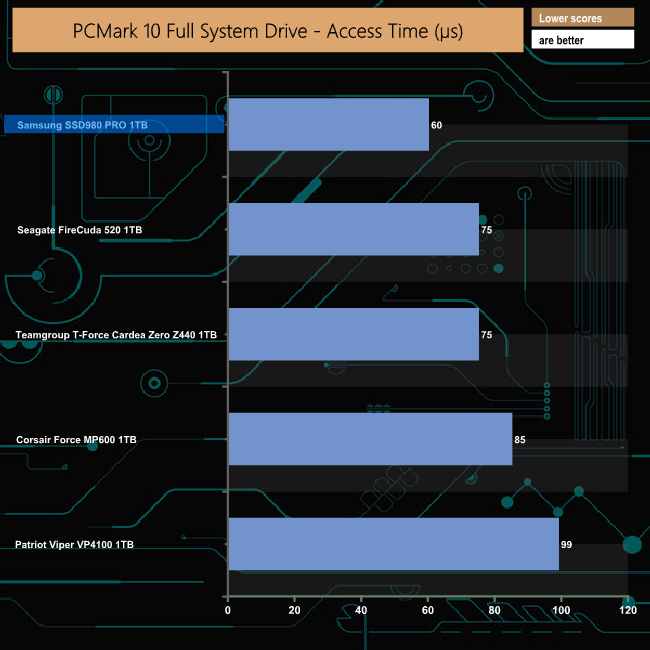Click the 'Seagate FireCuda 520 1TB' label
This screenshot has width=650, height=650.
tap(80, 230)
